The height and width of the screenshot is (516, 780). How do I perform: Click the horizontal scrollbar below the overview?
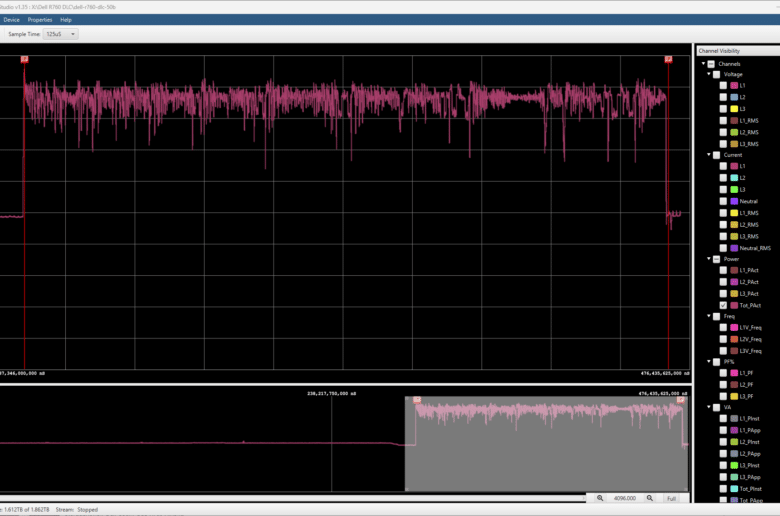[291, 498]
